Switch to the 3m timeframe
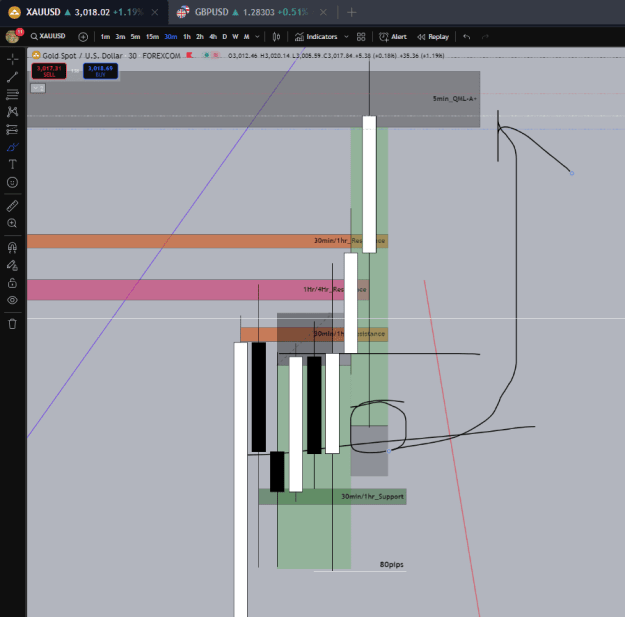The image size is (625, 617). pos(120,37)
